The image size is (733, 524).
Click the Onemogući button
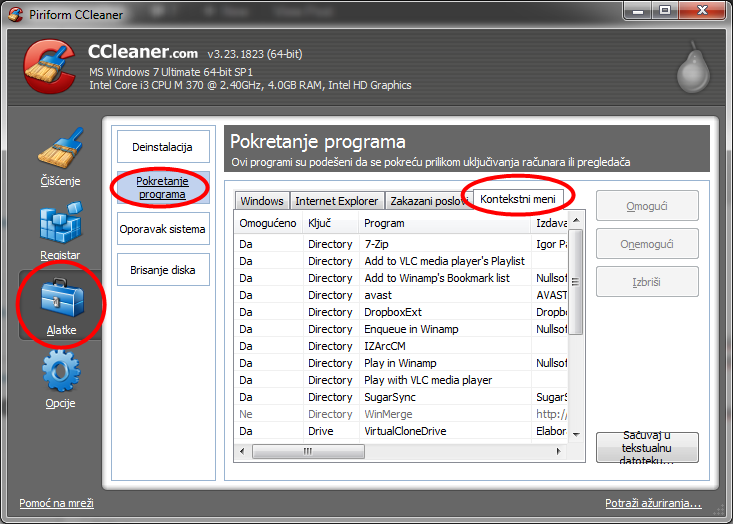coord(647,244)
